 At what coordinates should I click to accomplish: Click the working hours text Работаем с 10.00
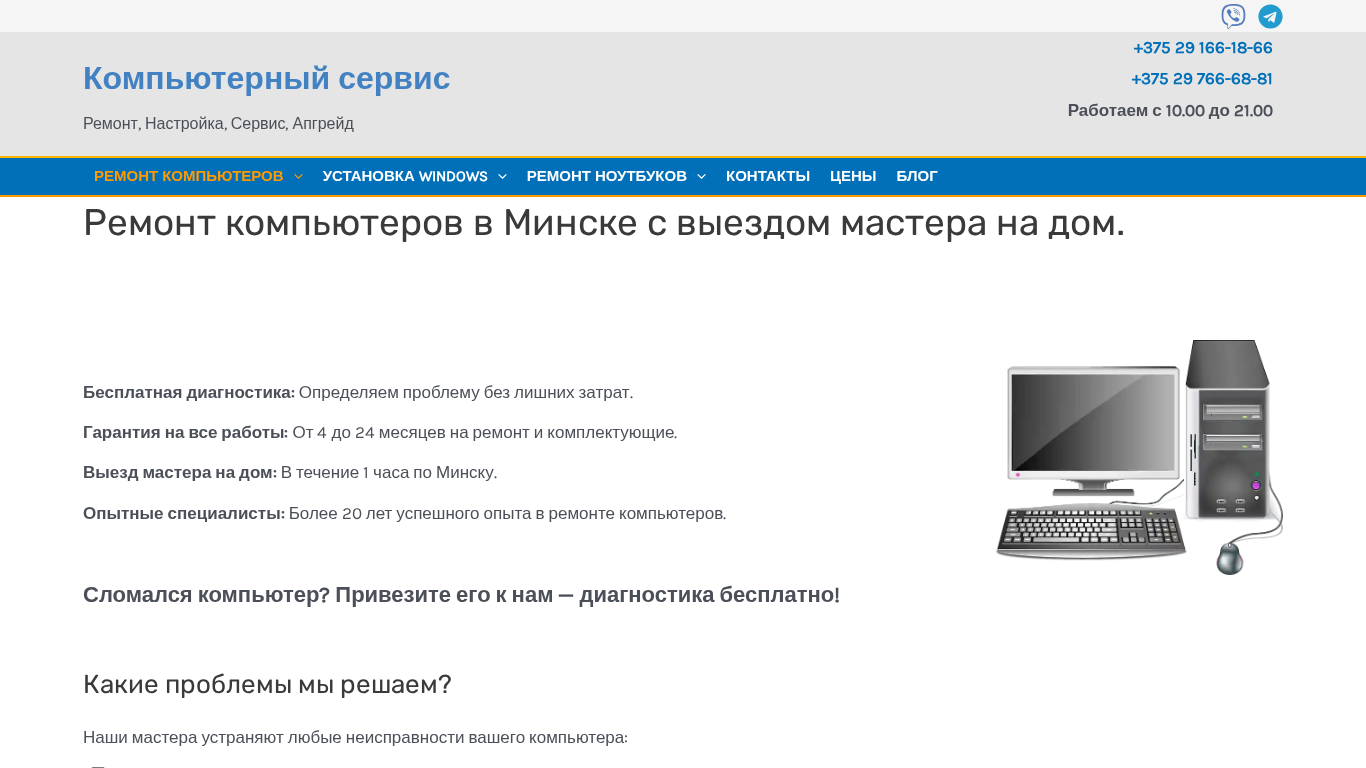coord(1169,111)
